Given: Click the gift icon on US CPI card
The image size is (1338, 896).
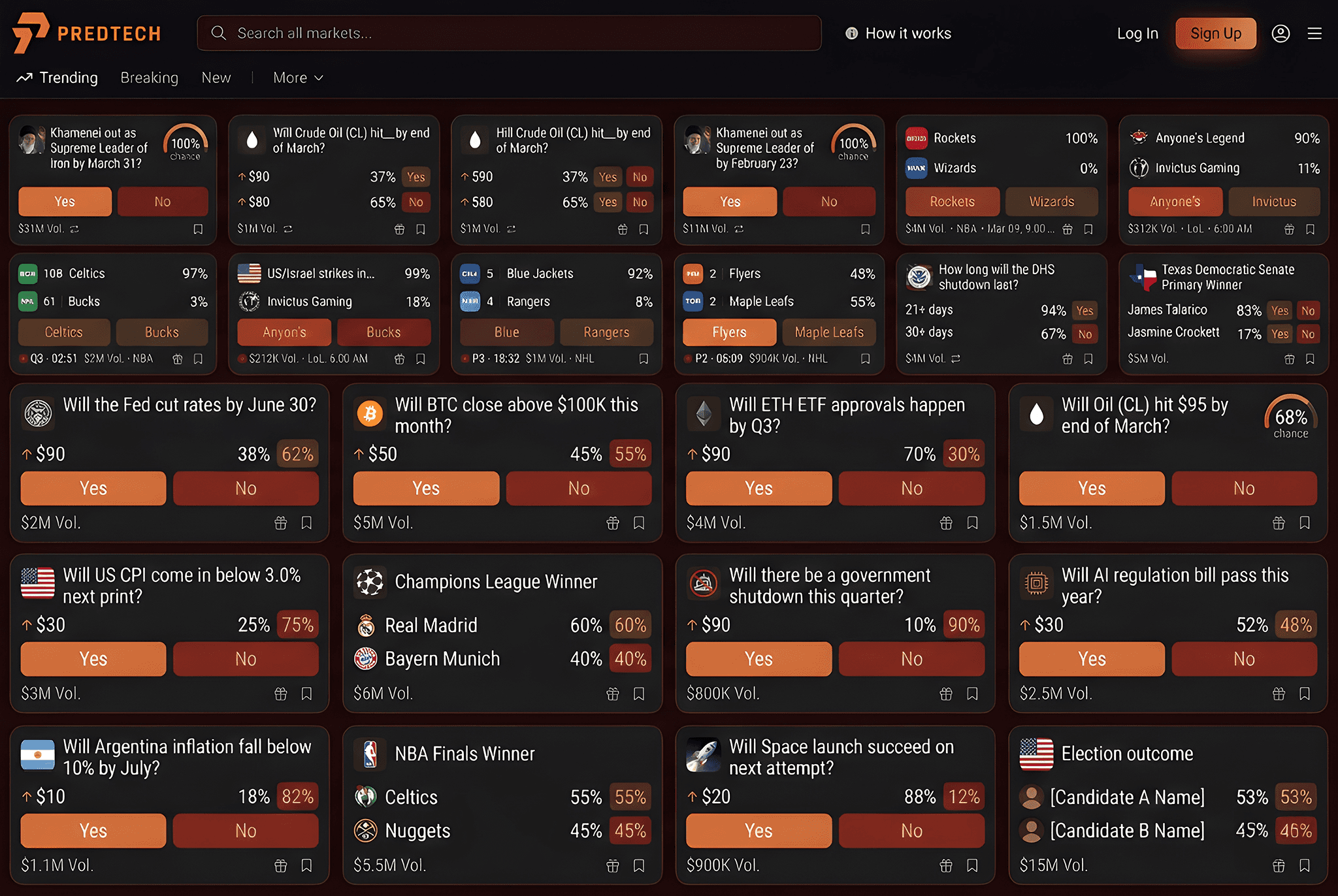Looking at the screenshot, I should [280, 694].
